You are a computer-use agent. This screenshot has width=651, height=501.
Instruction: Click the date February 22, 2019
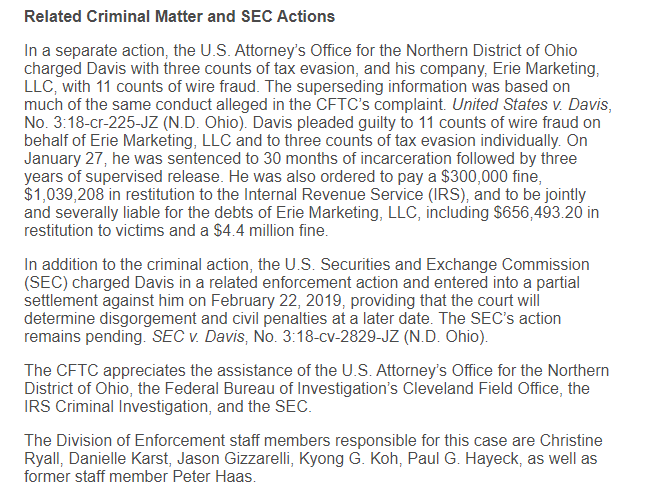coord(278,301)
